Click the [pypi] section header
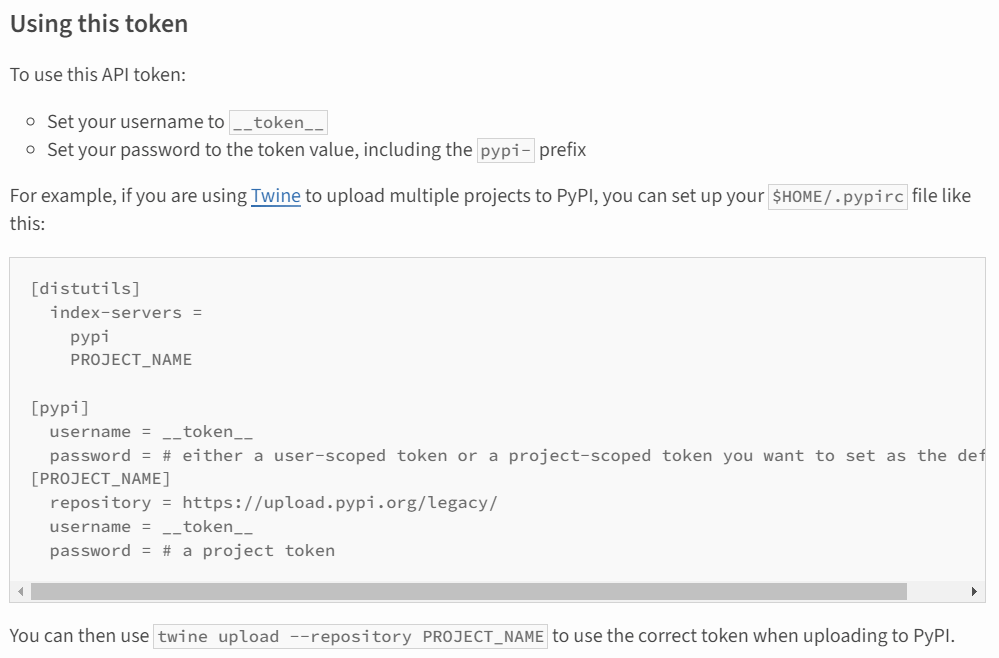This screenshot has height=658, width=999. pyautogui.click(x=60, y=408)
